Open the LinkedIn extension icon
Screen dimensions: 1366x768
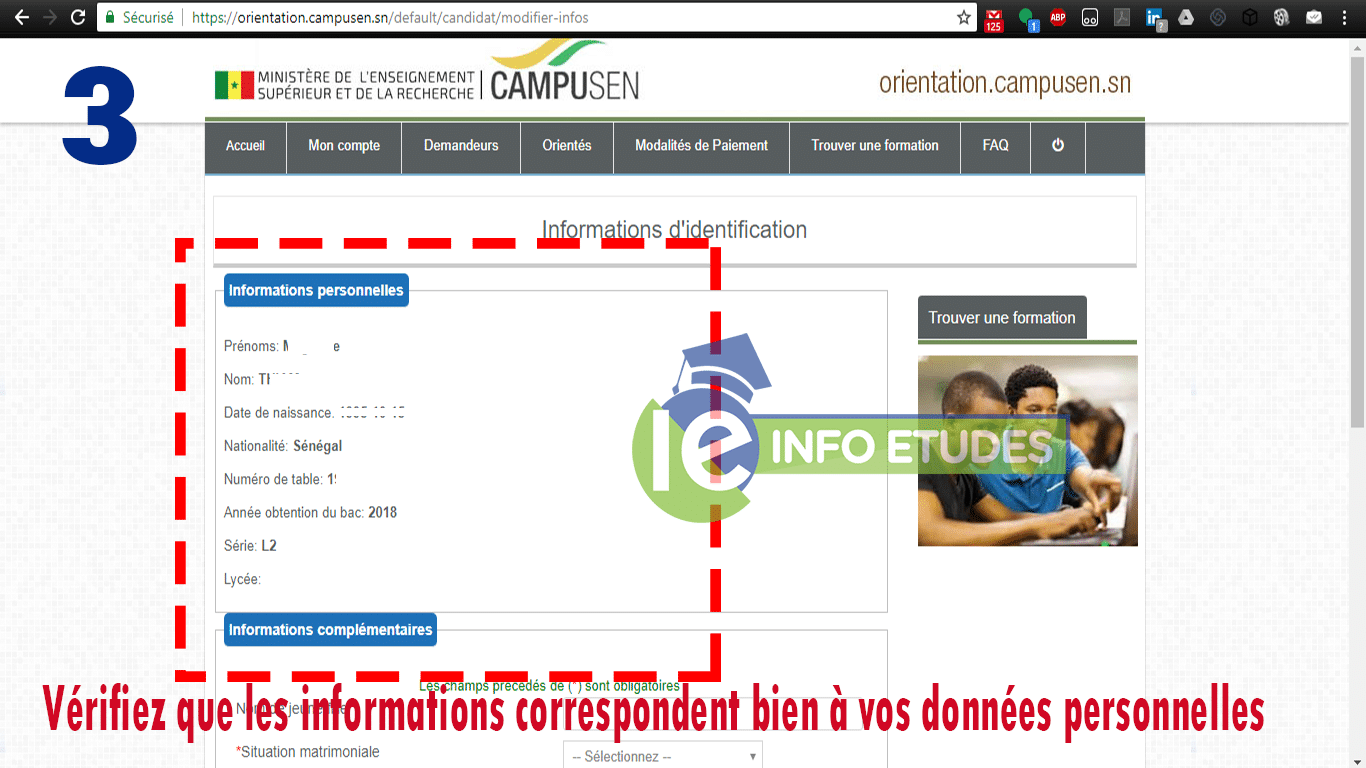[1155, 18]
